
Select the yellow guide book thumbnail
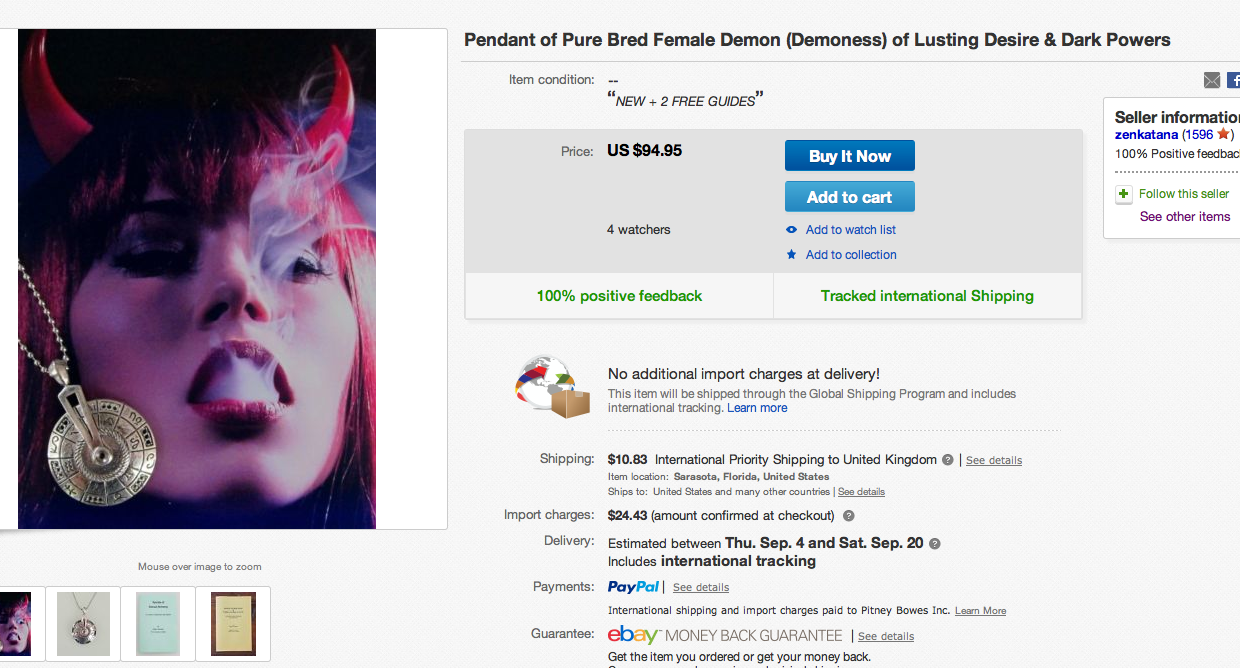click(233, 624)
